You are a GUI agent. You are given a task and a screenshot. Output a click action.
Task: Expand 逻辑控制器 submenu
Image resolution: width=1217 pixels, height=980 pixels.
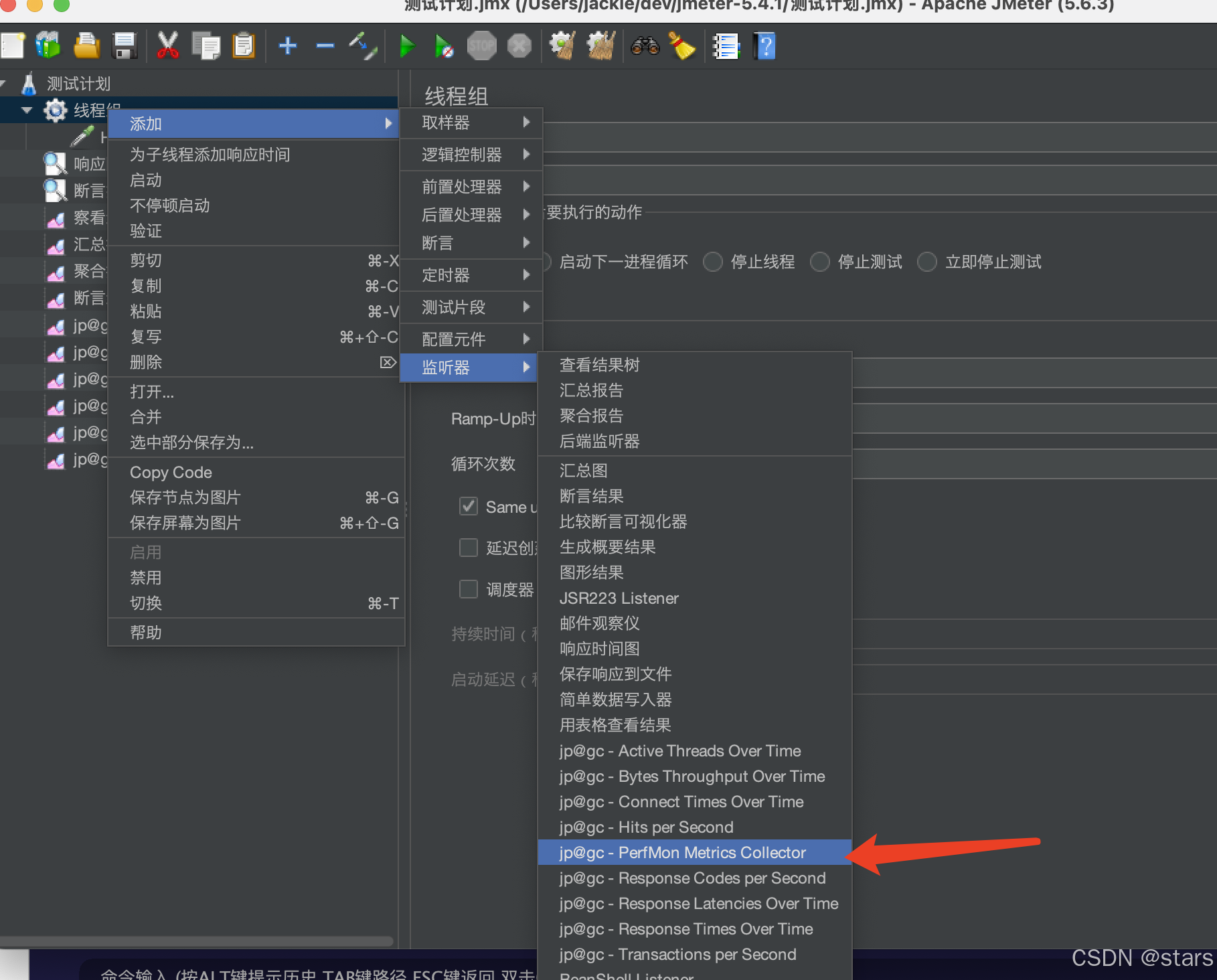(471, 155)
